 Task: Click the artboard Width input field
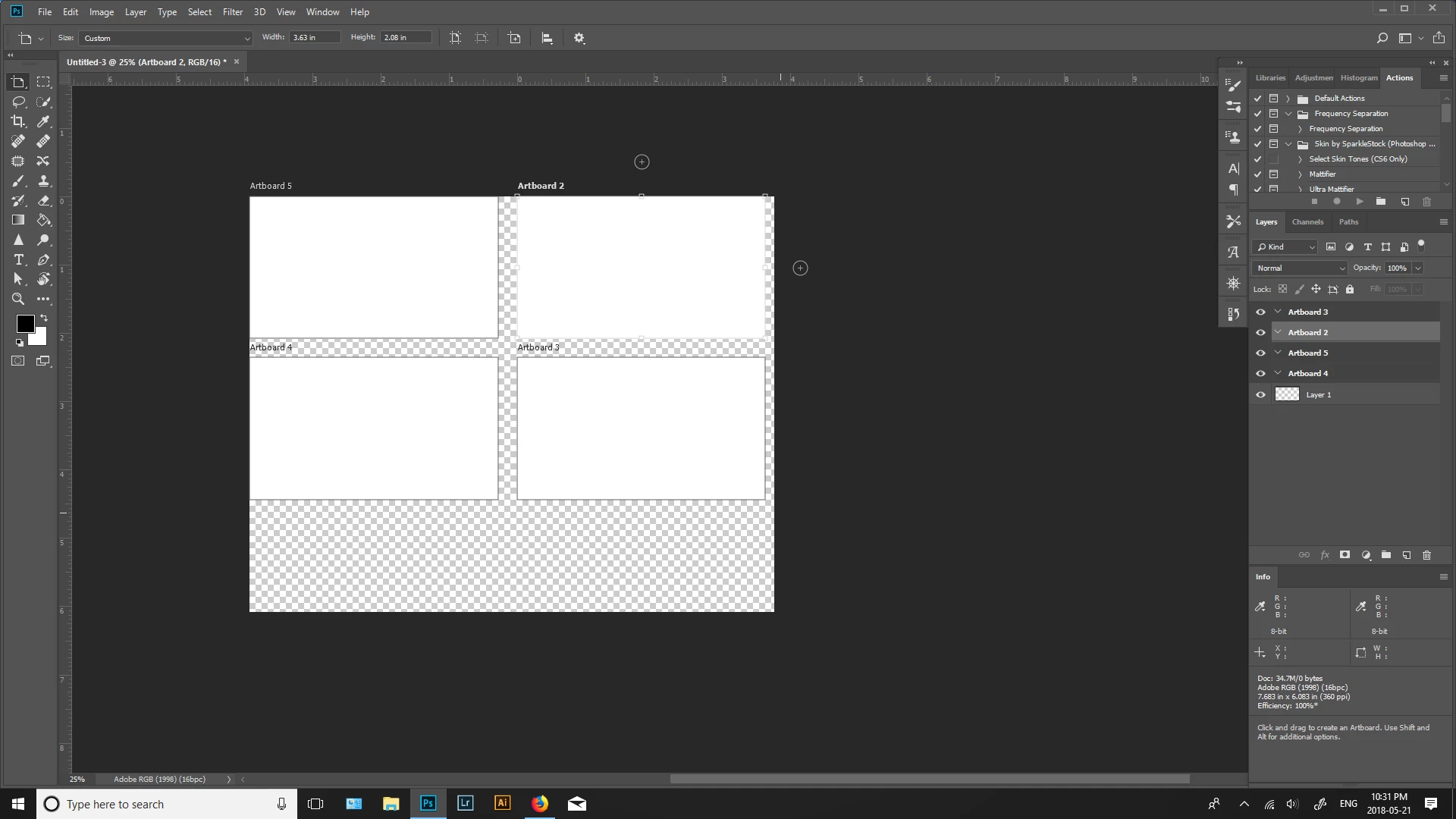point(314,37)
